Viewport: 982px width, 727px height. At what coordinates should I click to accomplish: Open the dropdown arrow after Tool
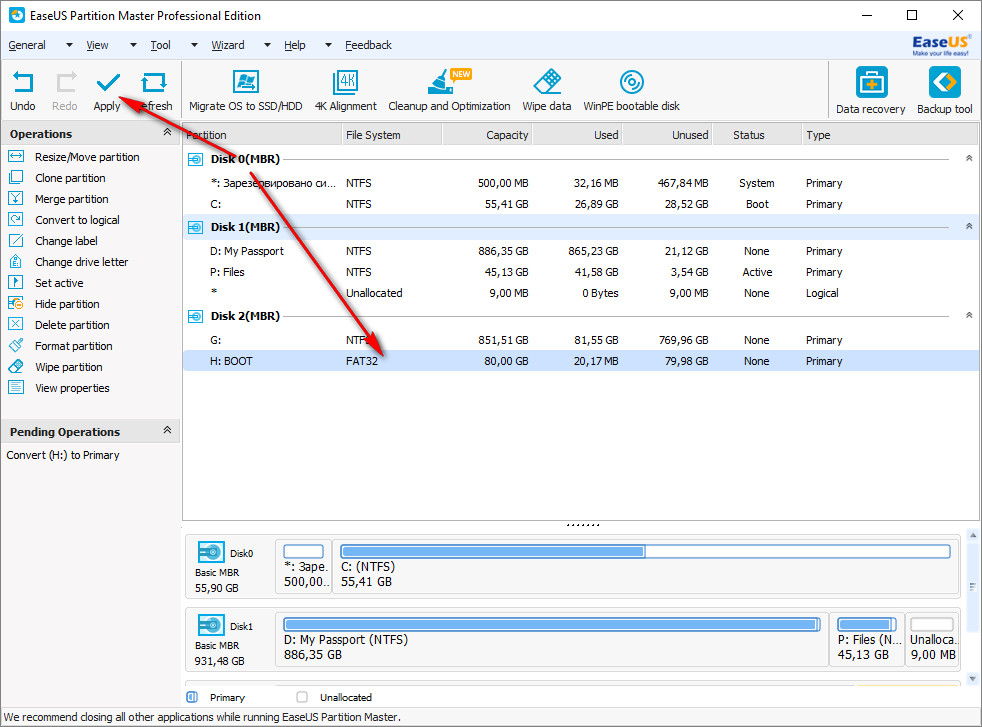click(194, 45)
